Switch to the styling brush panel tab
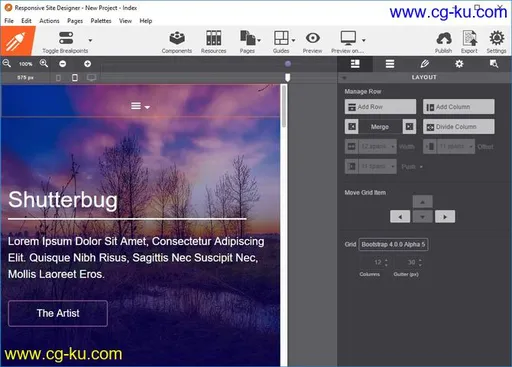 tap(424, 64)
